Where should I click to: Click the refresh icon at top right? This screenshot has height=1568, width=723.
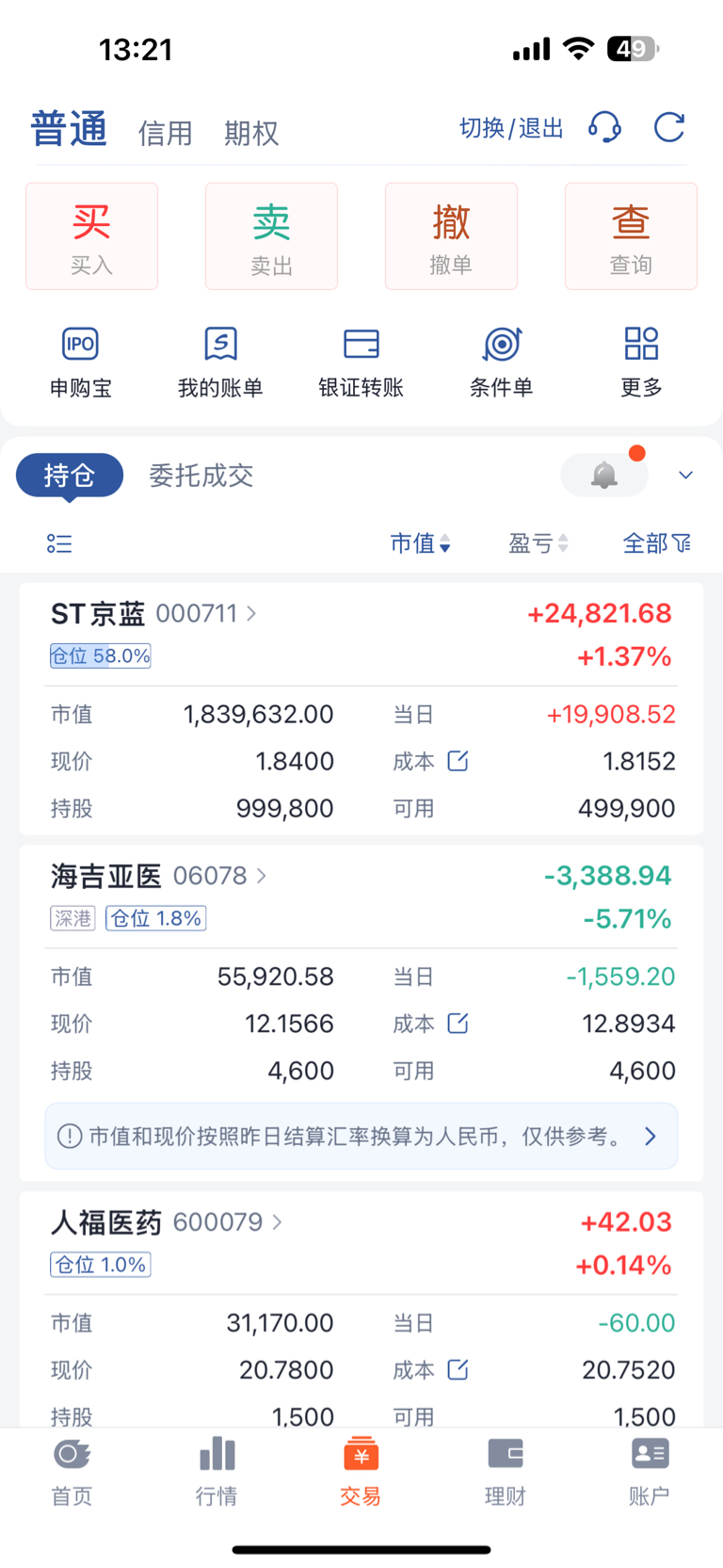[668, 127]
